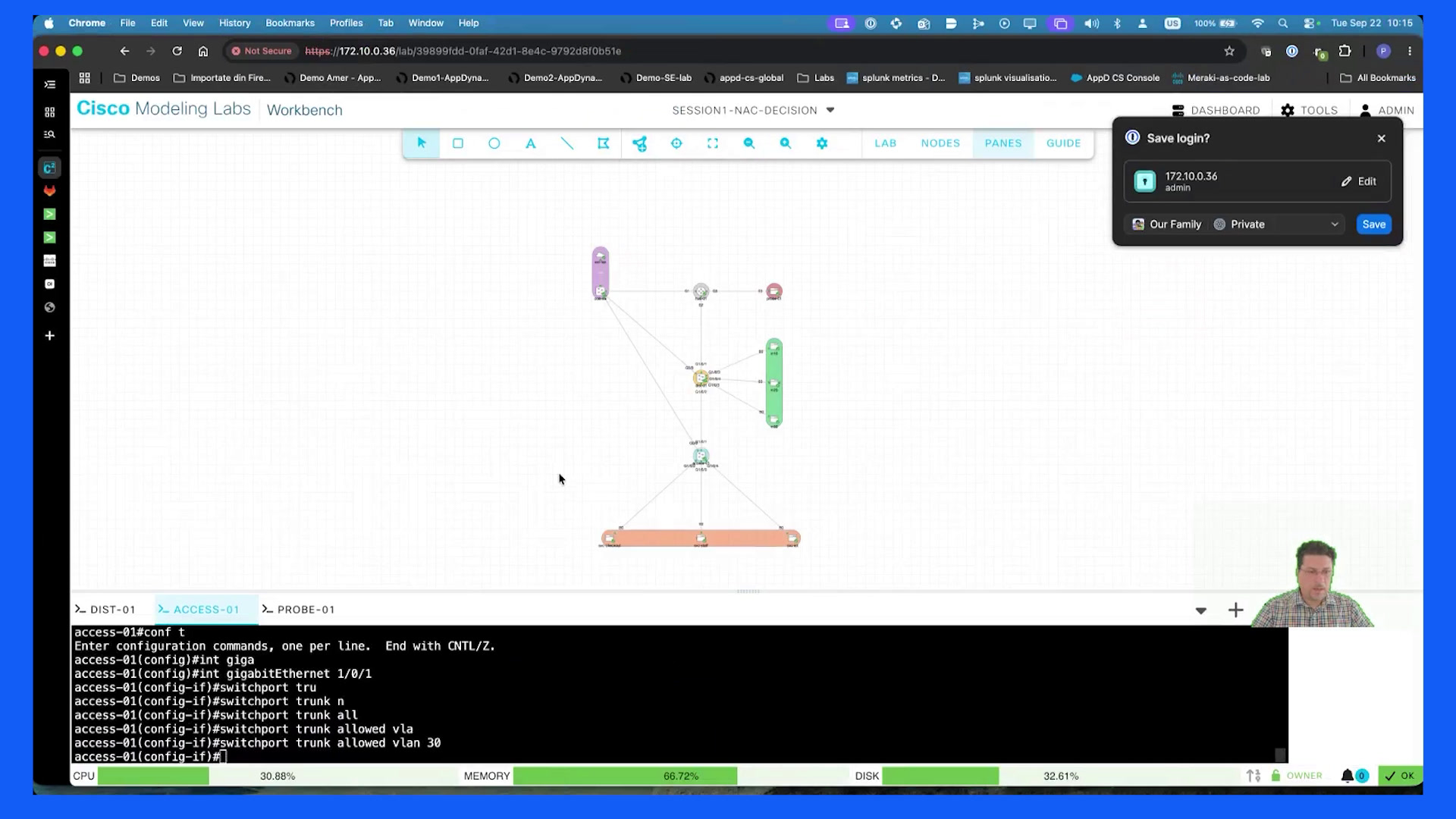Switch to the PROBE-01 console tab

tap(299, 610)
